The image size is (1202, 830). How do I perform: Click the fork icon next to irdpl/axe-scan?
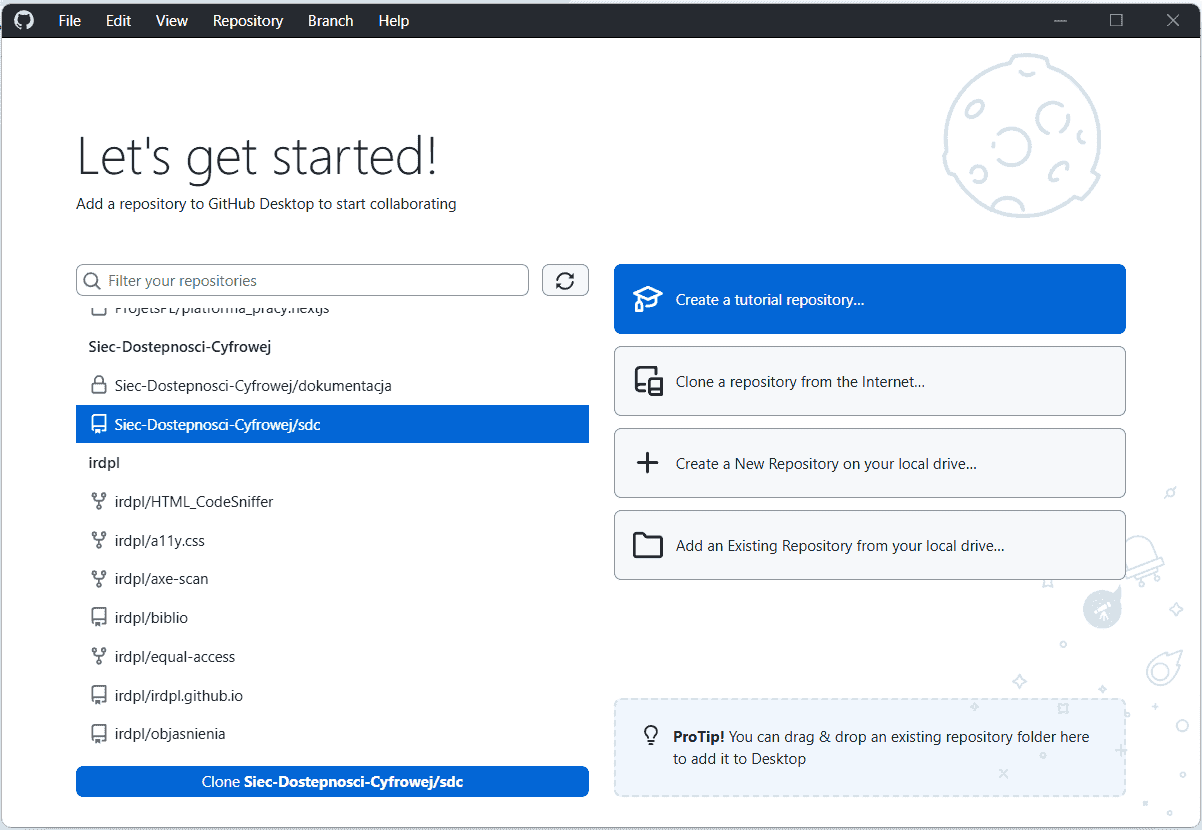pos(99,579)
